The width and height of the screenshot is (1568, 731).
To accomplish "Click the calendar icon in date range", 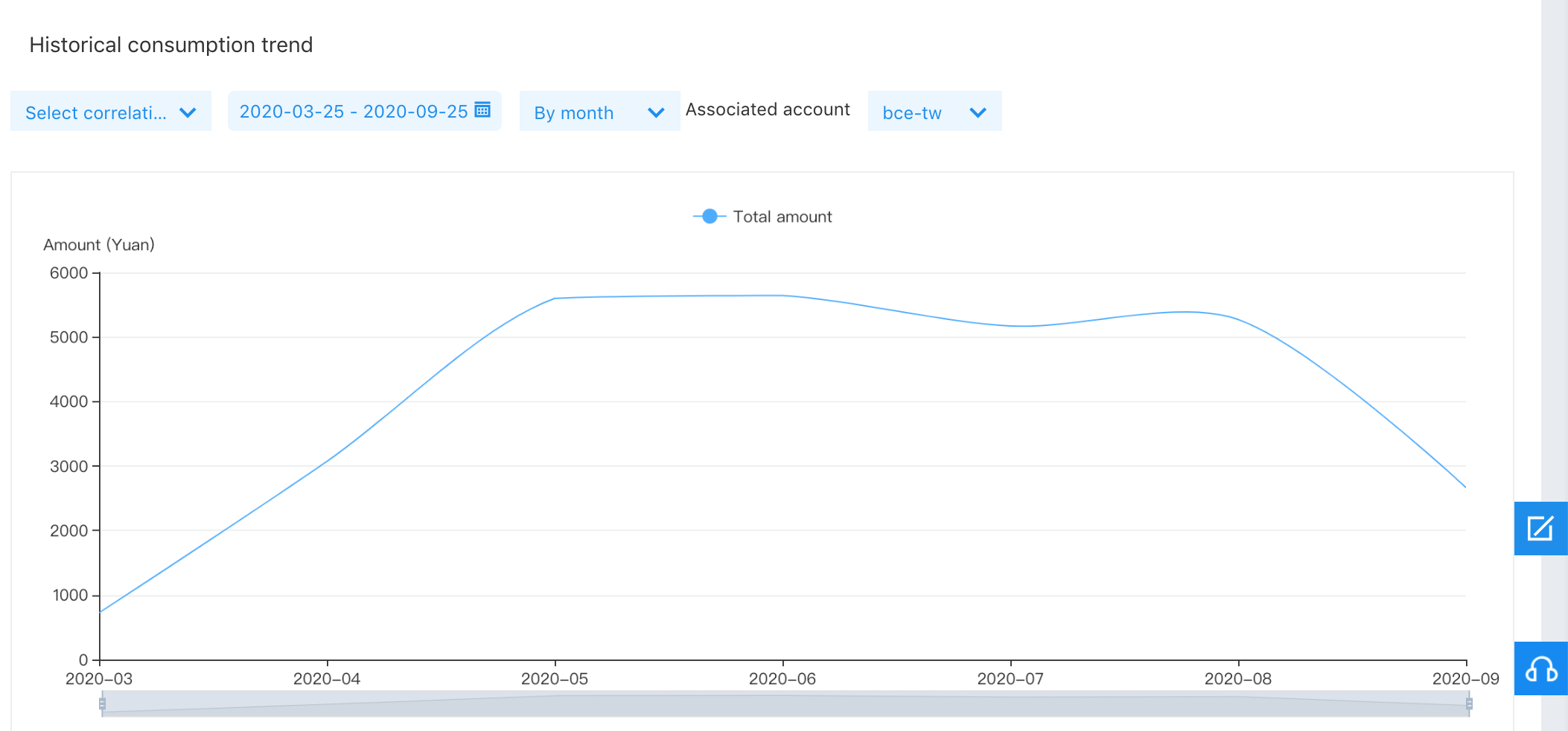I will [482, 109].
